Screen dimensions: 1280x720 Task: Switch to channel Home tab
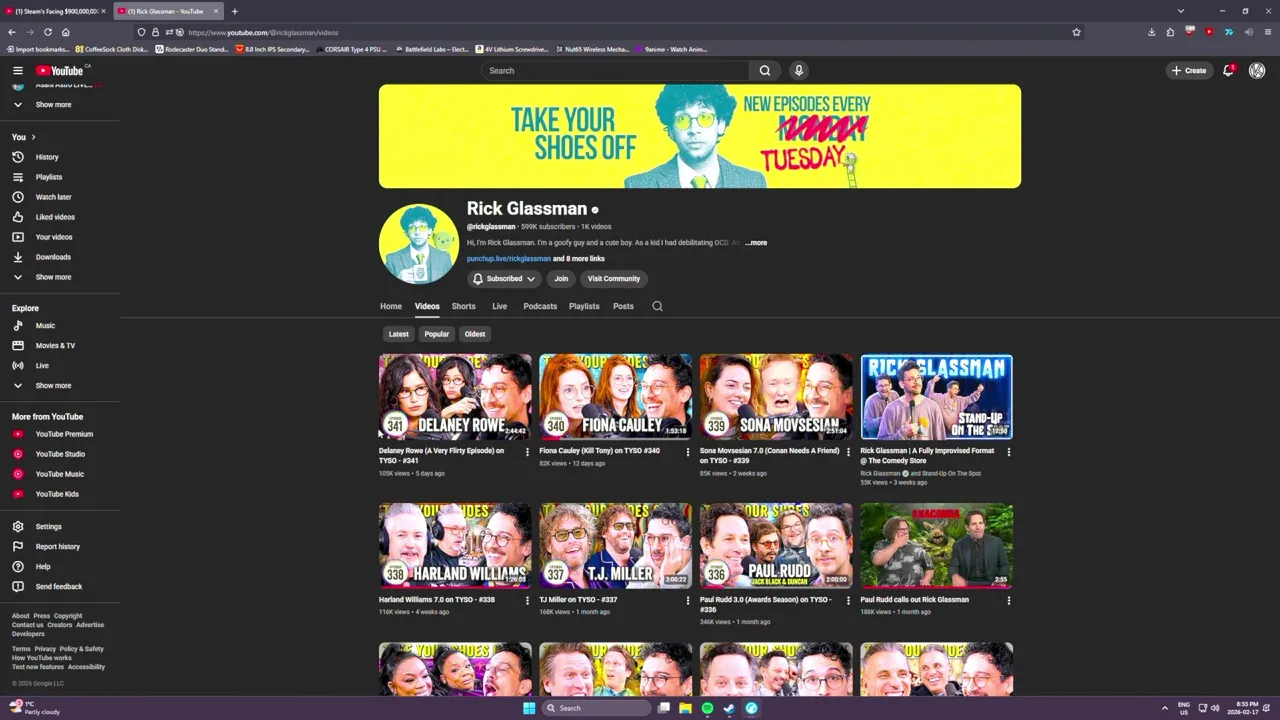(x=390, y=306)
